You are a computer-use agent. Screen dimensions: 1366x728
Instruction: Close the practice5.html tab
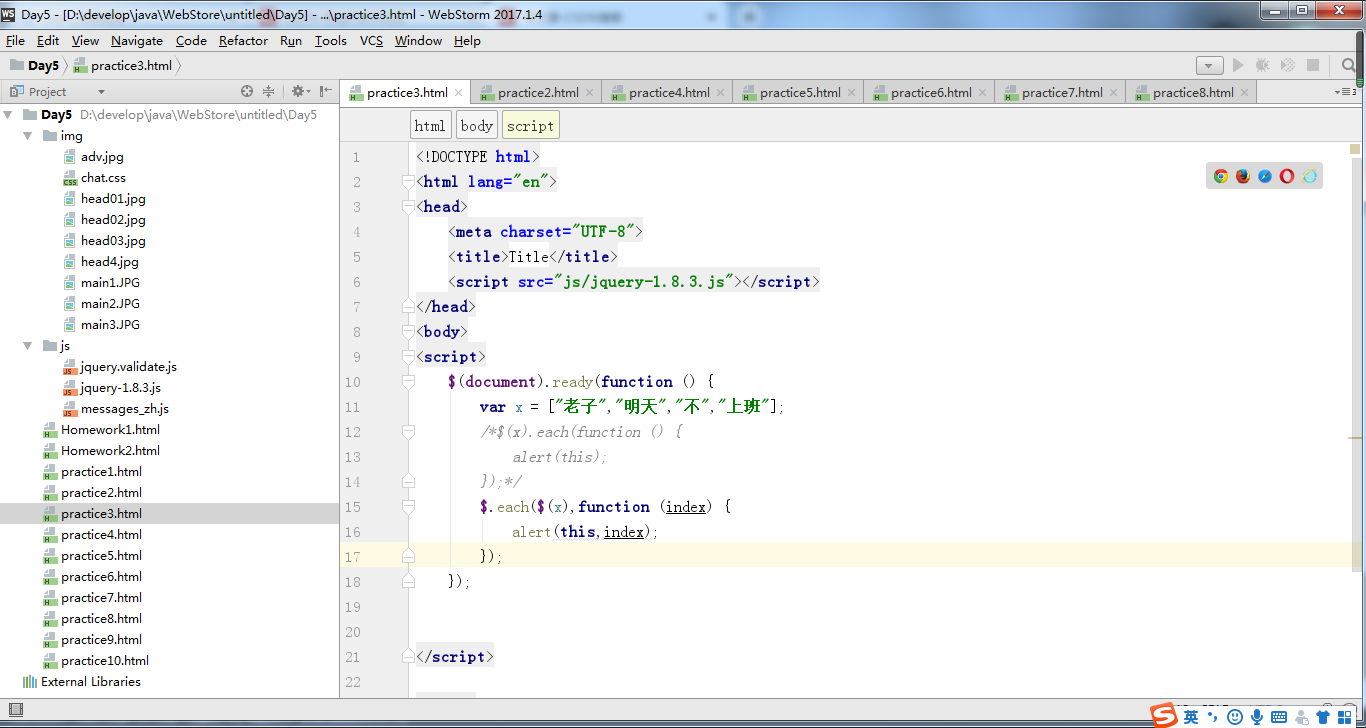[852, 92]
